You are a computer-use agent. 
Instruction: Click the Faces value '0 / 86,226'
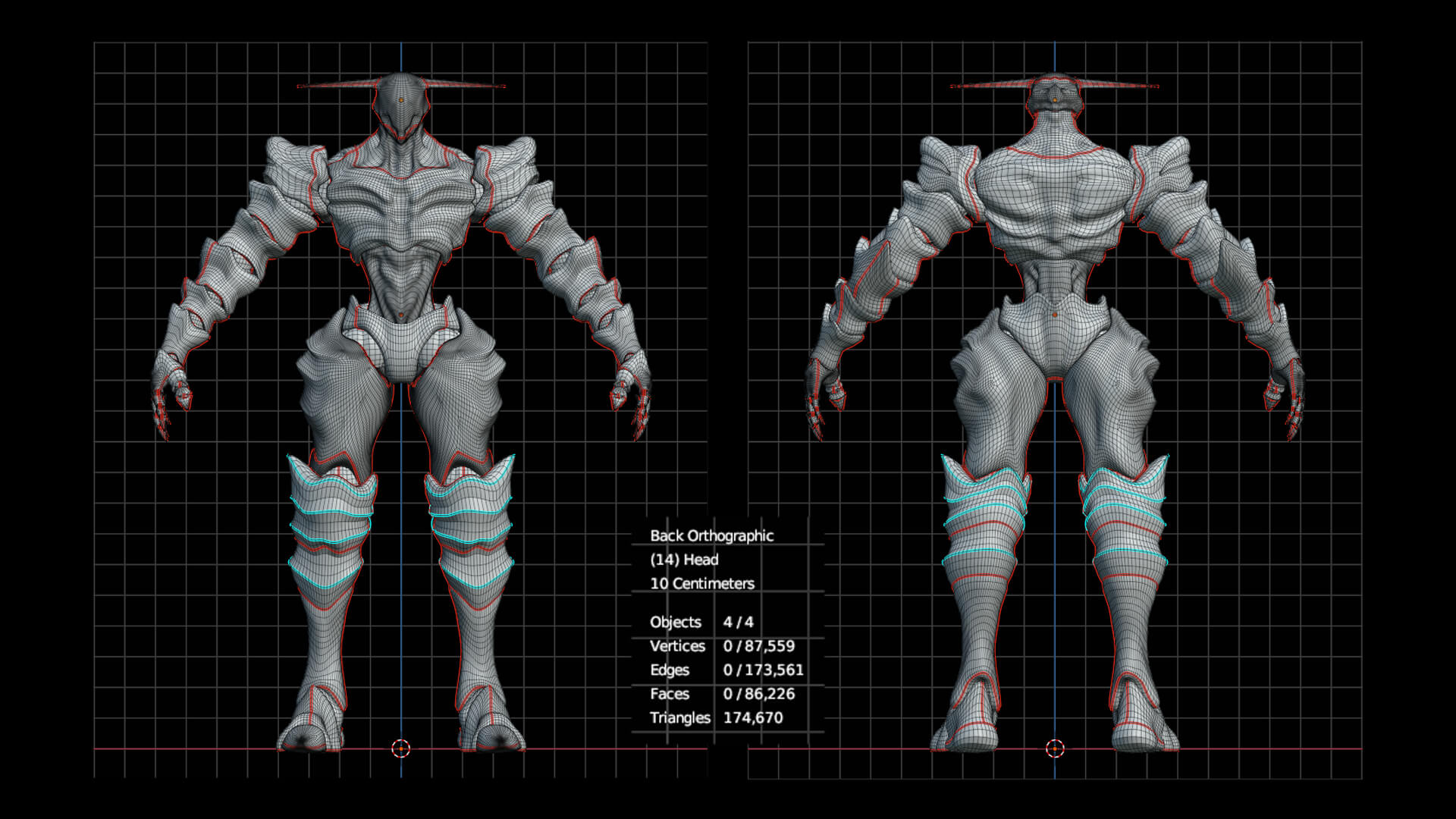pos(759,694)
